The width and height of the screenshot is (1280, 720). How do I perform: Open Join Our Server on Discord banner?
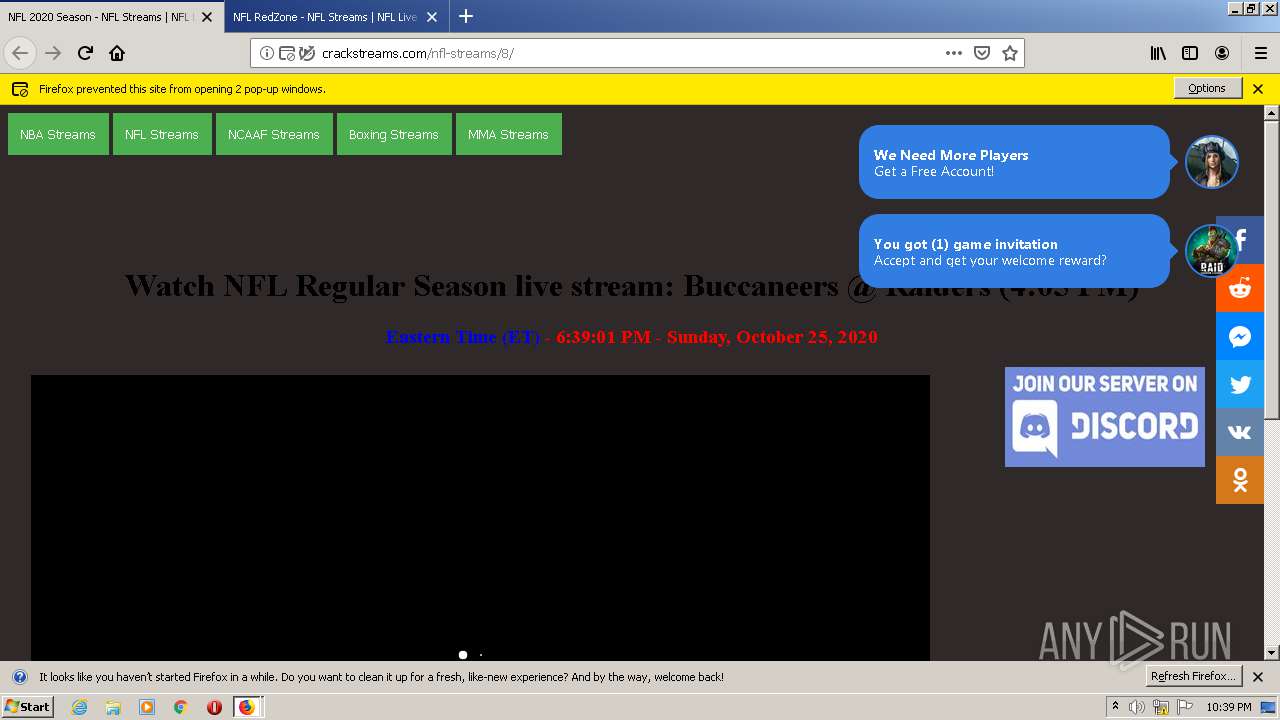click(1105, 417)
